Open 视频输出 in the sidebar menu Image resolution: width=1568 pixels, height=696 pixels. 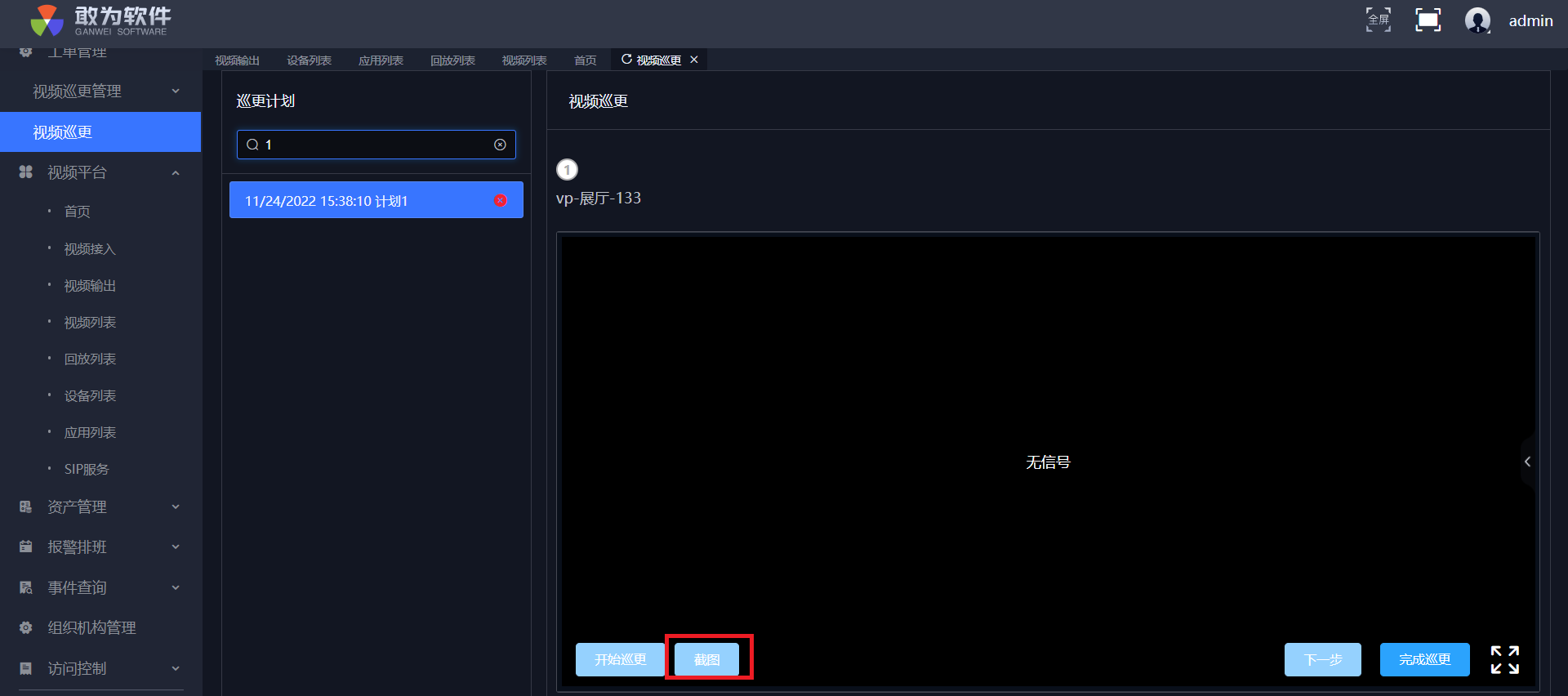tap(90, 286)
